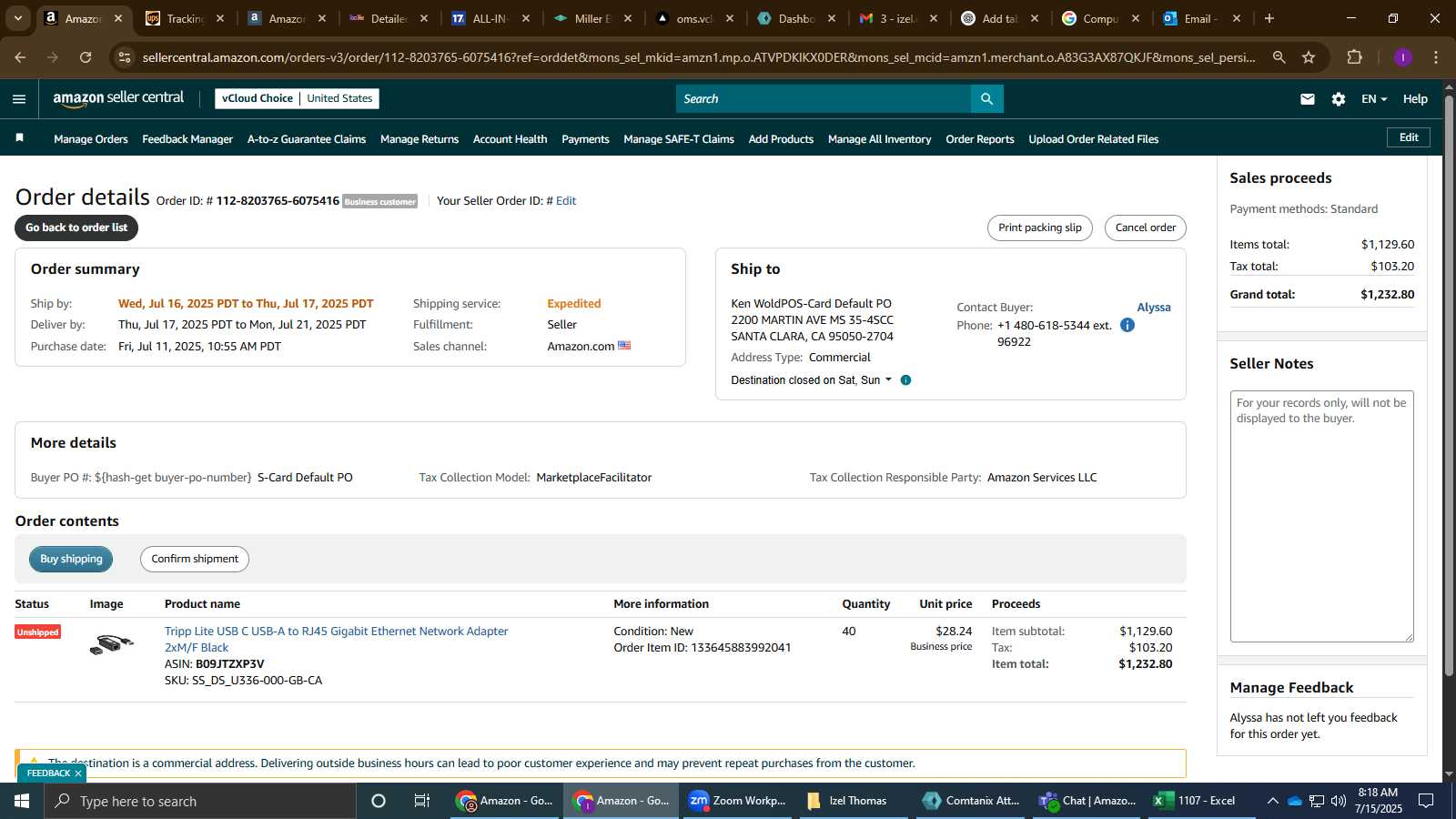Open A-to-z Guarantee Claims
The width and height of the screenshot is (1456, 819).
click(x=307, y=139)
